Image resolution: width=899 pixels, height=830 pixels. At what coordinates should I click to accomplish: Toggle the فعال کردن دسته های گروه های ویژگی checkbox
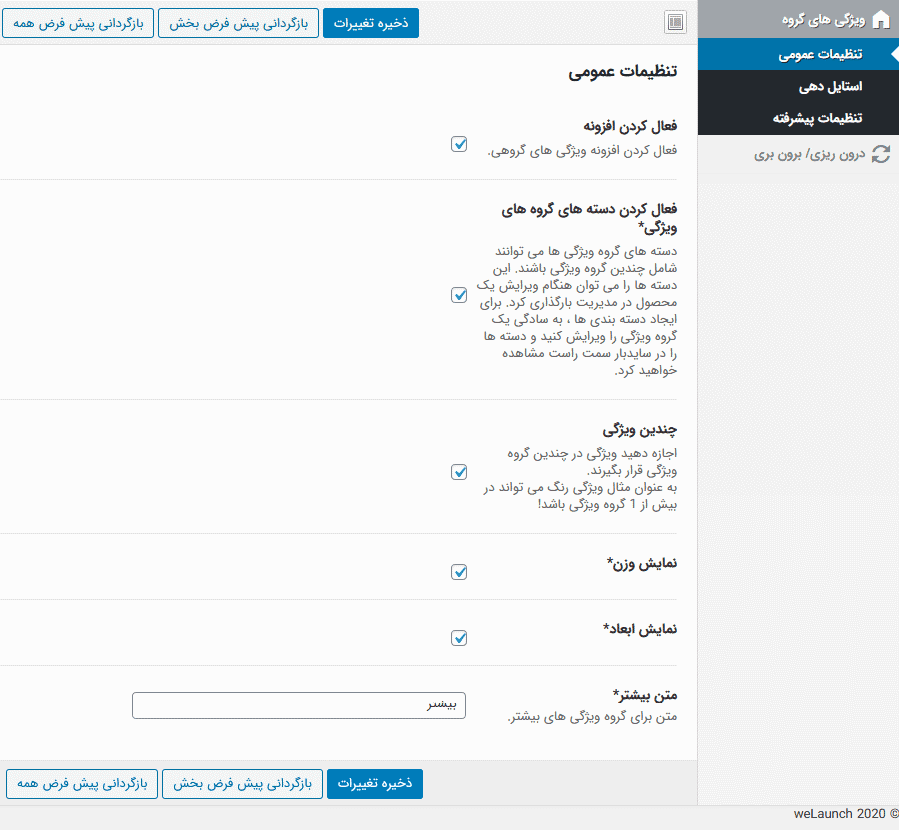459,295
